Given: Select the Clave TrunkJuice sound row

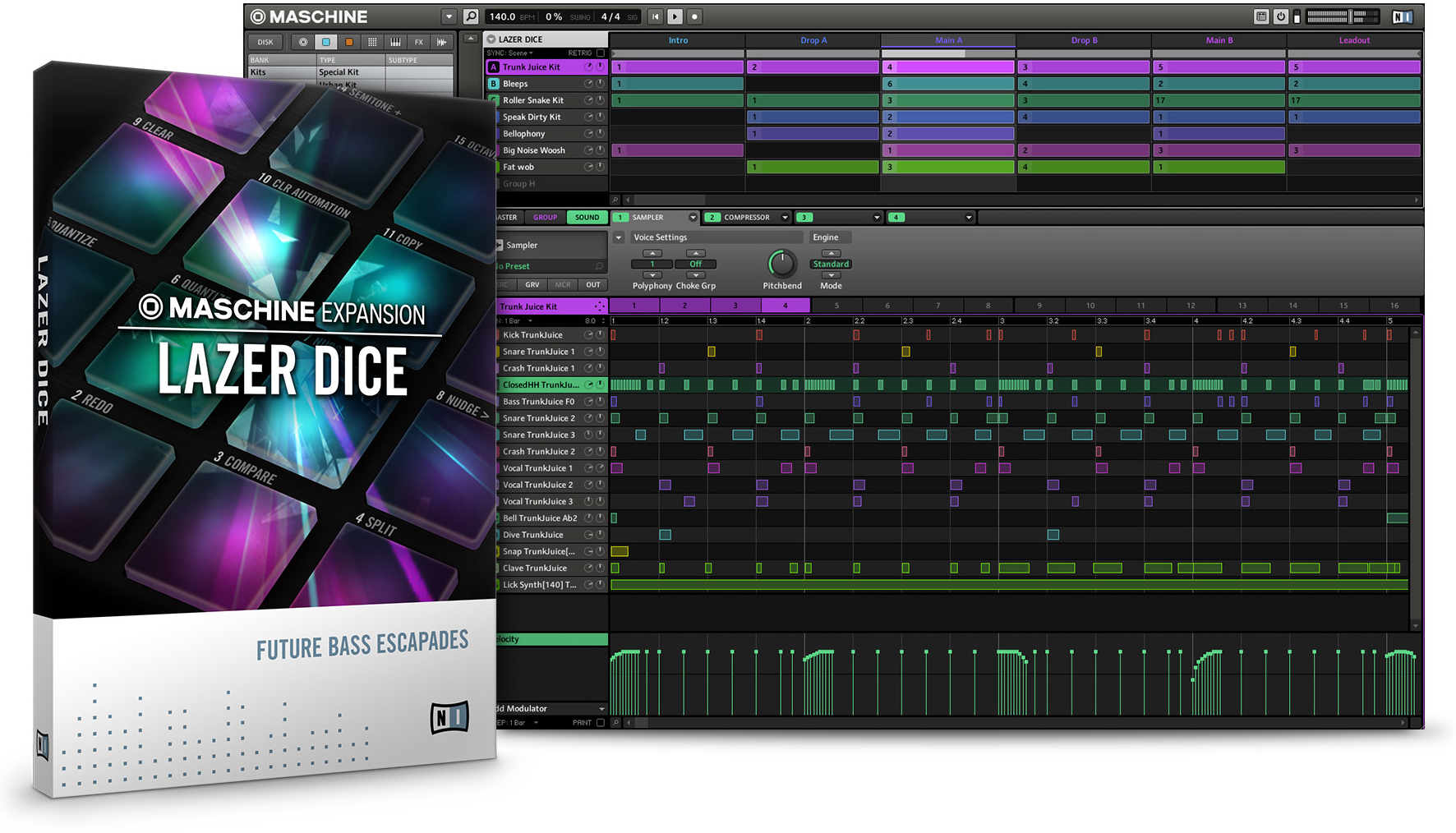Looking at the screenshot, I should 551,568.
